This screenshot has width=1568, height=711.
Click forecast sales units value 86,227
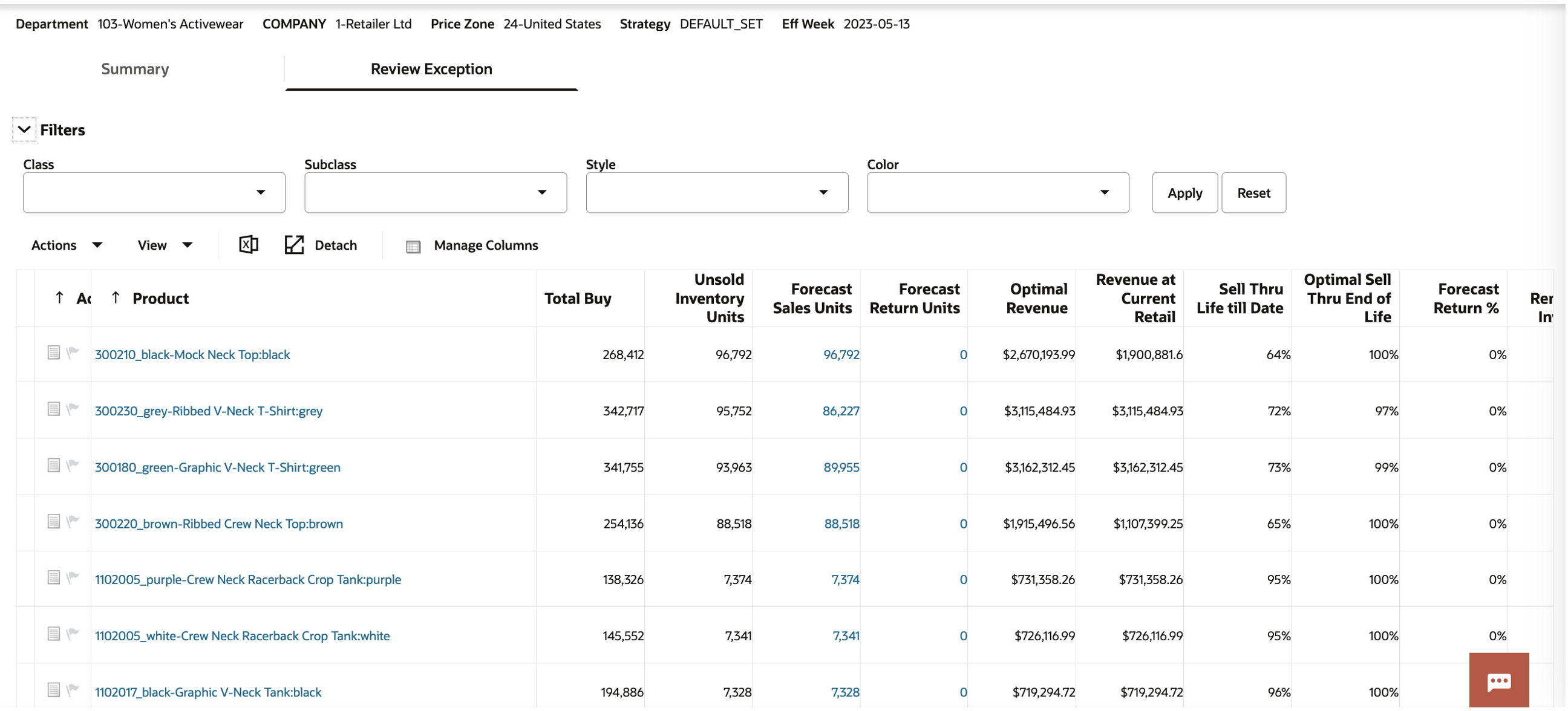(x=841, y=411)
